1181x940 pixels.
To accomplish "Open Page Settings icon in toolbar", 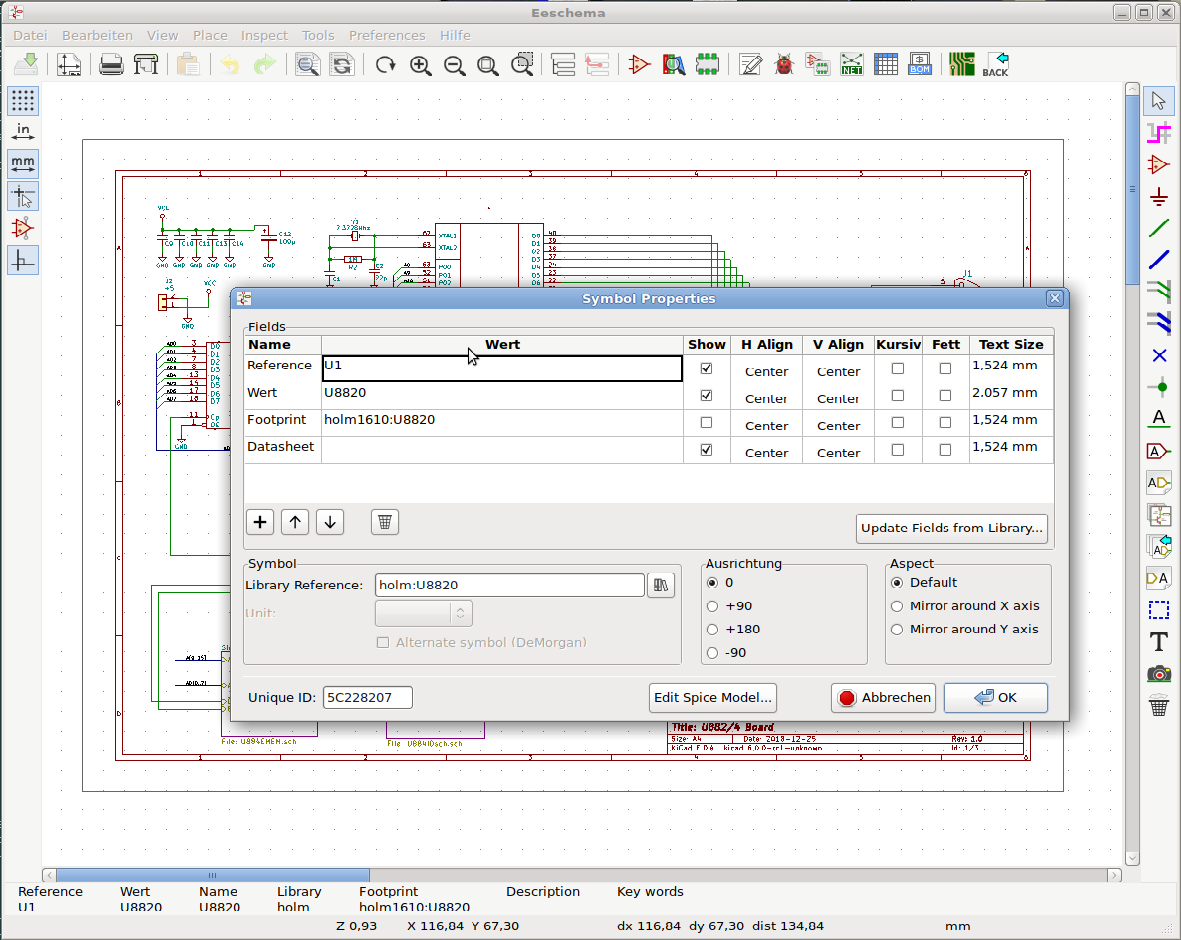I will 69,65.
